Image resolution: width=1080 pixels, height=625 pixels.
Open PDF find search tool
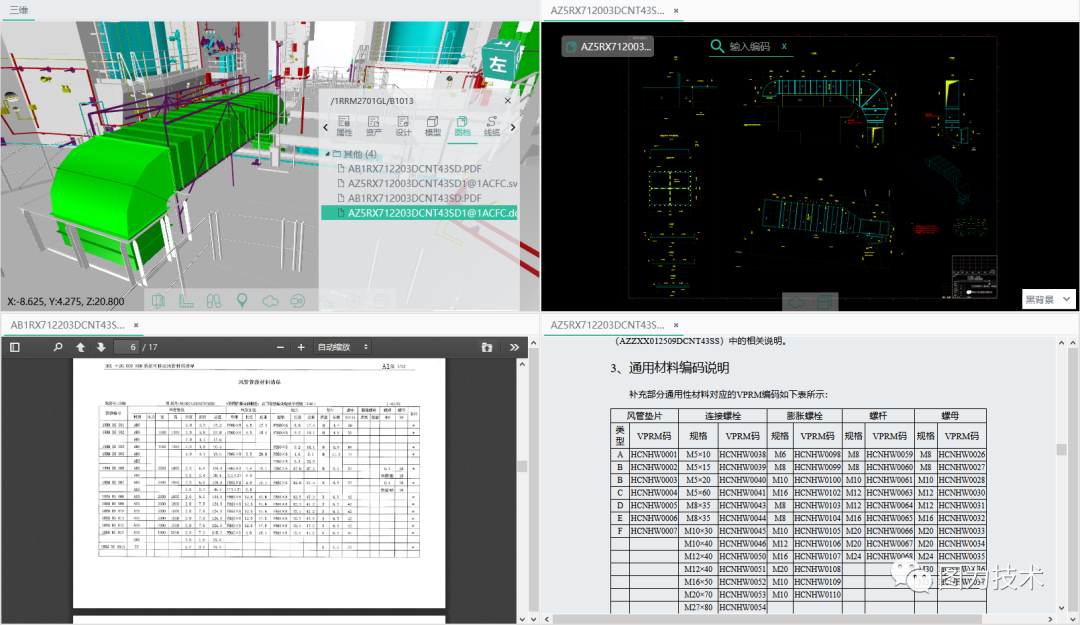(x=58, y=347)
